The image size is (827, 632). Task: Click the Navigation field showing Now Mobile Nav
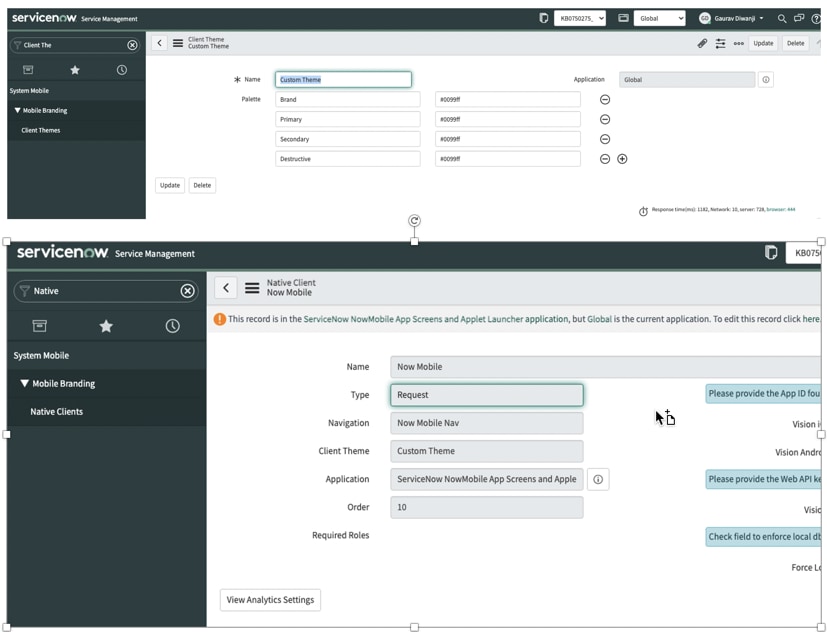pos(487,423)
